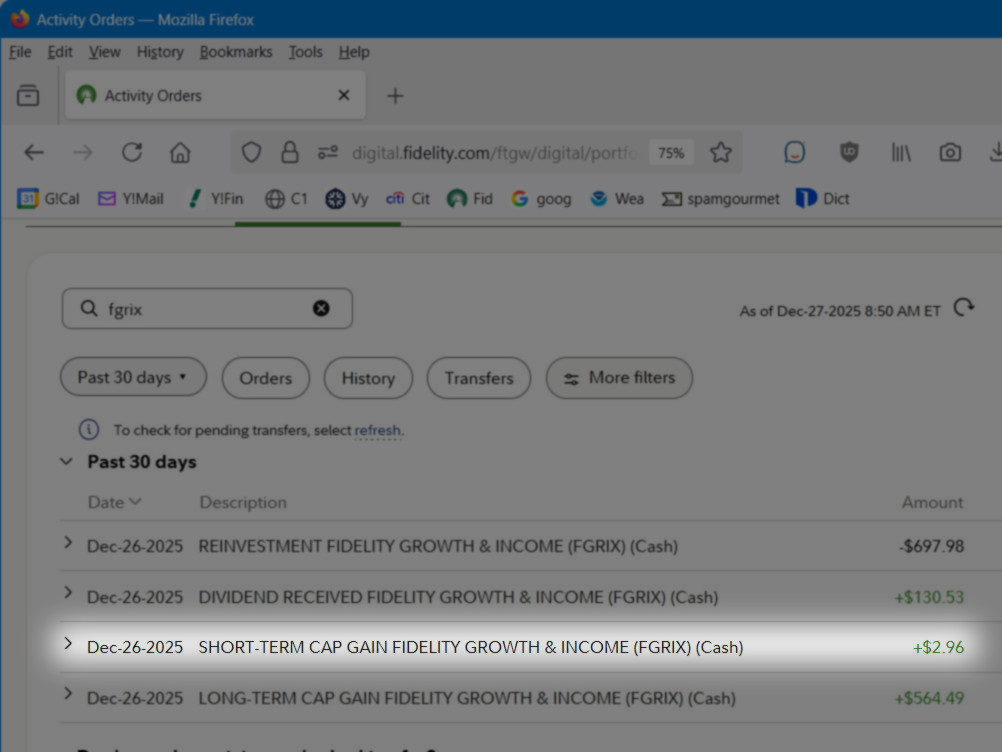Open site permissions icon in address bar

(x=328, y=153)
